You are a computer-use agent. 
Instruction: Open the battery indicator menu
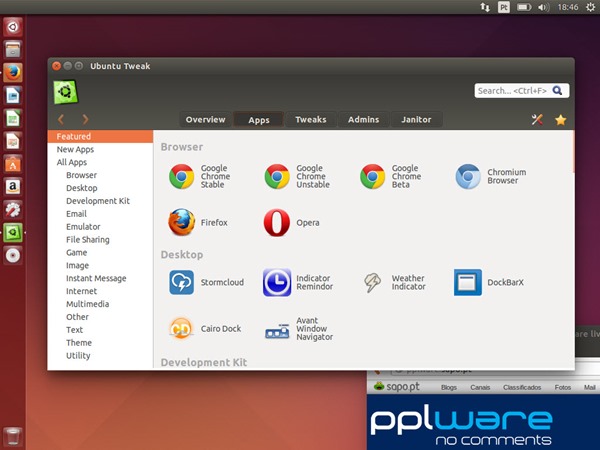[524, 7]
